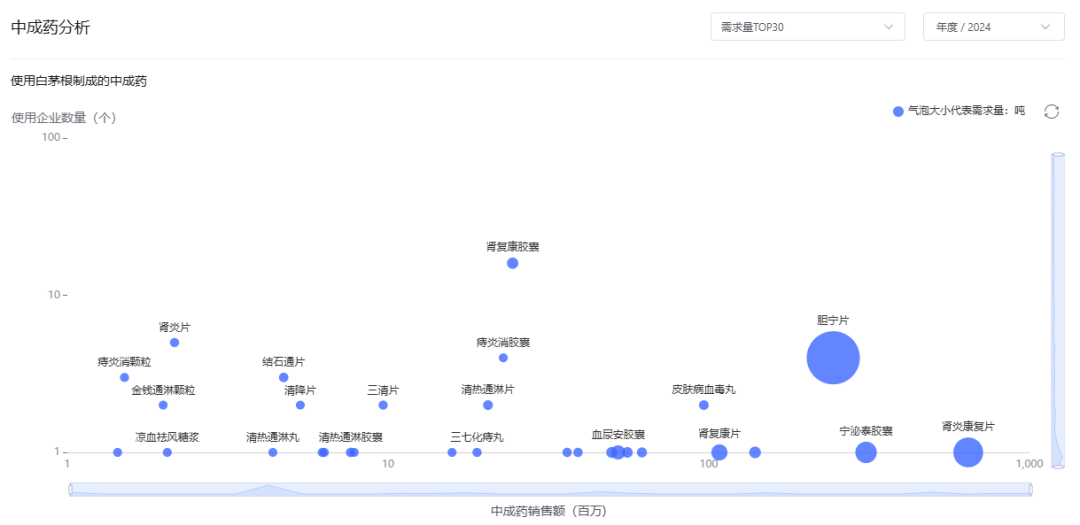The height and width of the screenshot is (525, 1080).
Task: Click the 使用白茅根制成的中成药 subtitle
Action: [x=79, y=81]
